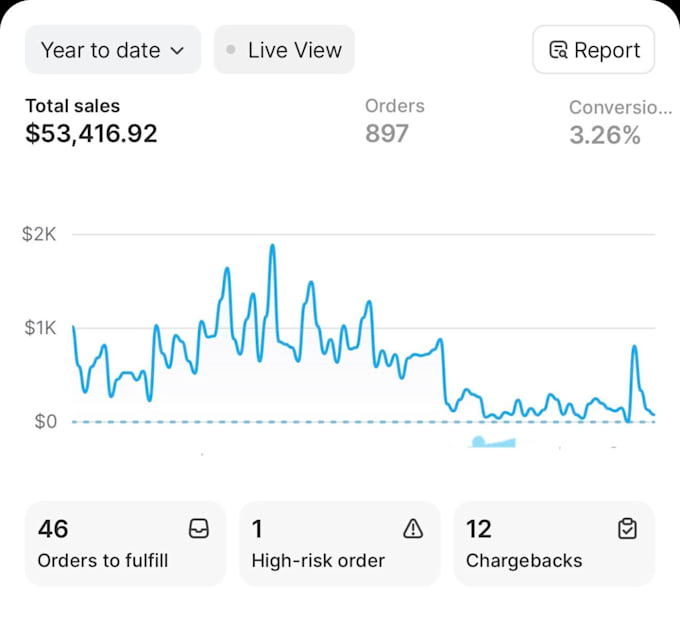Open the 46 Orders to fulfill card
Viewport: 680px width, 619px height.
[x=125, y=544]
